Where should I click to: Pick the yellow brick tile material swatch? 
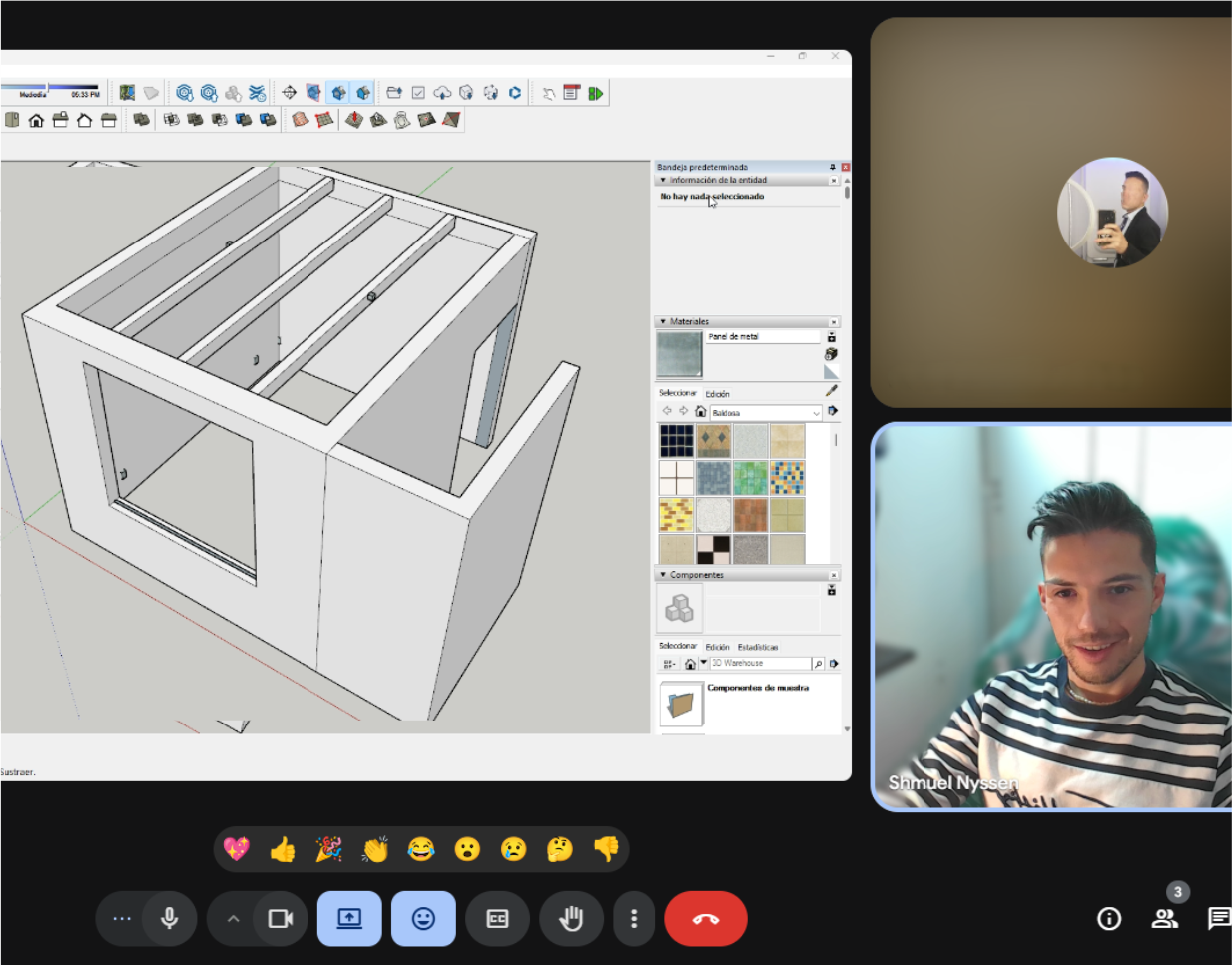[x=676, y=515]
